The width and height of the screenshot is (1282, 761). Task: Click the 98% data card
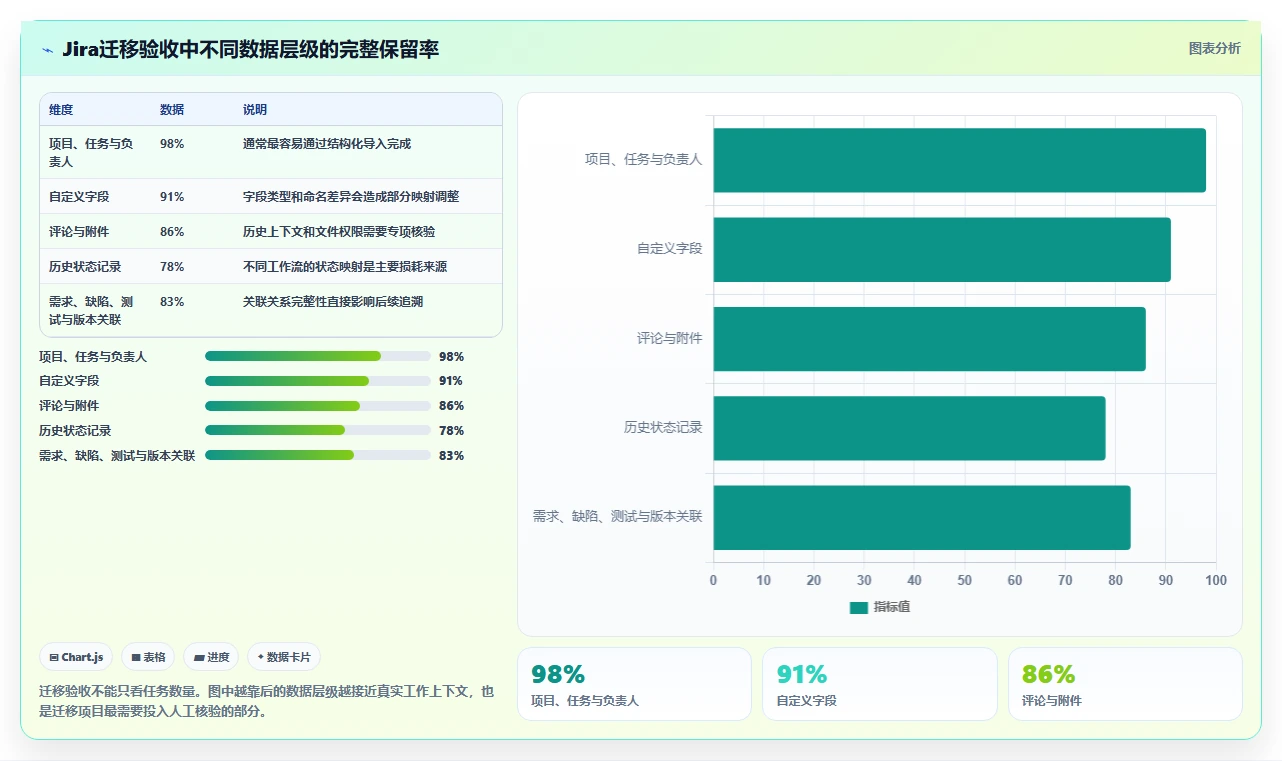(634, 684)
